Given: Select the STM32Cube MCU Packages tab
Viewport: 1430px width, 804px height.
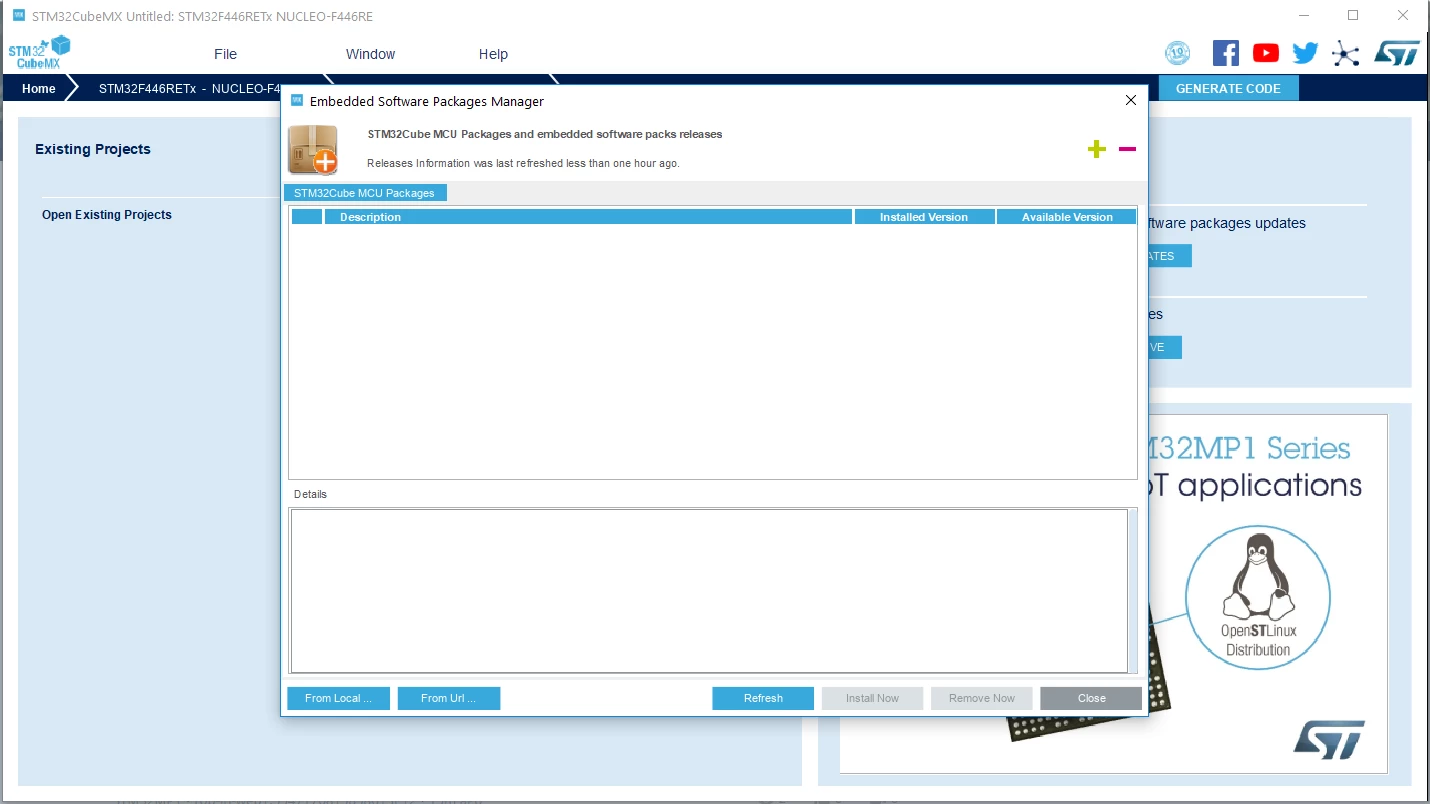Looking at the screenshot, I should tap(365, 193).
